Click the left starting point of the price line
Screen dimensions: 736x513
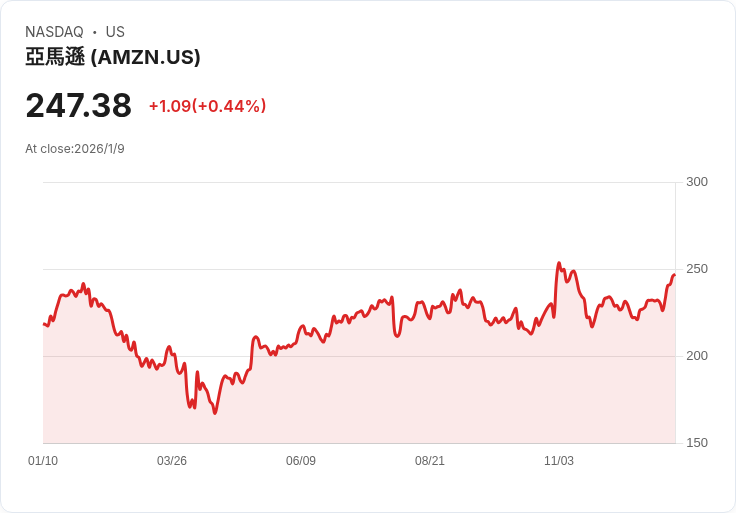coord(44,324)
